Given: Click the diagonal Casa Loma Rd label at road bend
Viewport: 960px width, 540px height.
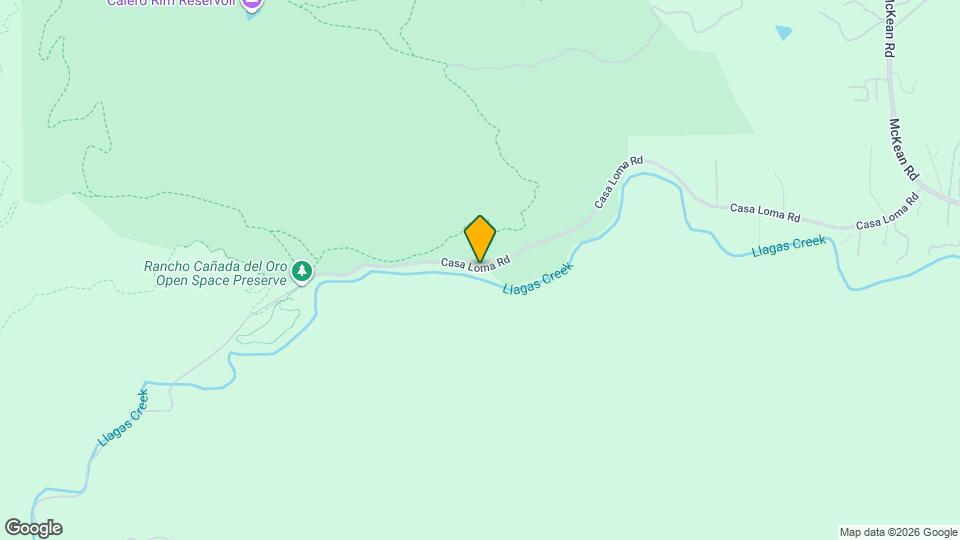Looking at the screenshot, I should (x=618, y=182).
